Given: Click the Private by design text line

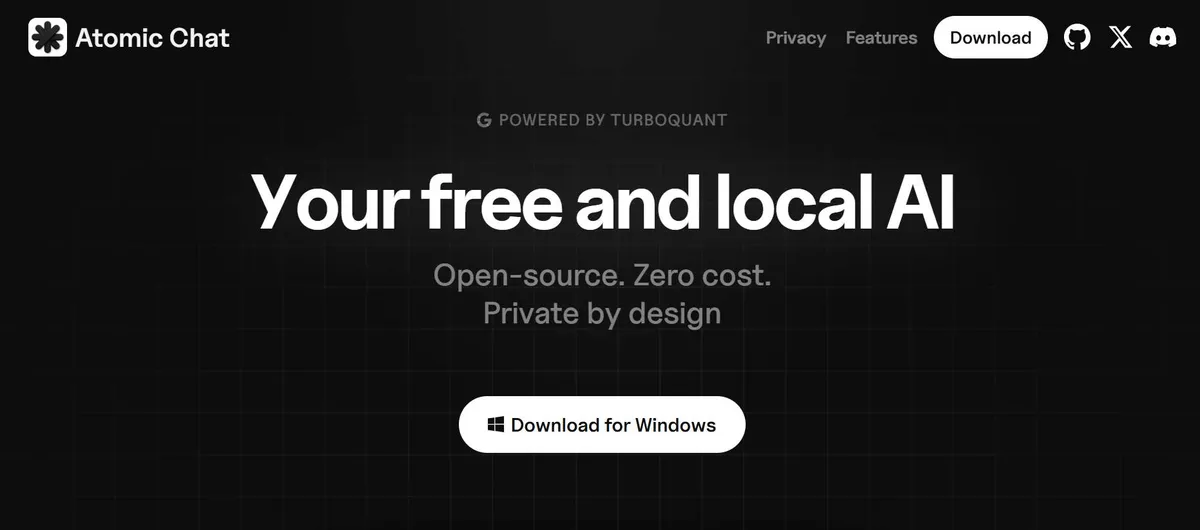Looking at the screenshot, I should [602, 313].
